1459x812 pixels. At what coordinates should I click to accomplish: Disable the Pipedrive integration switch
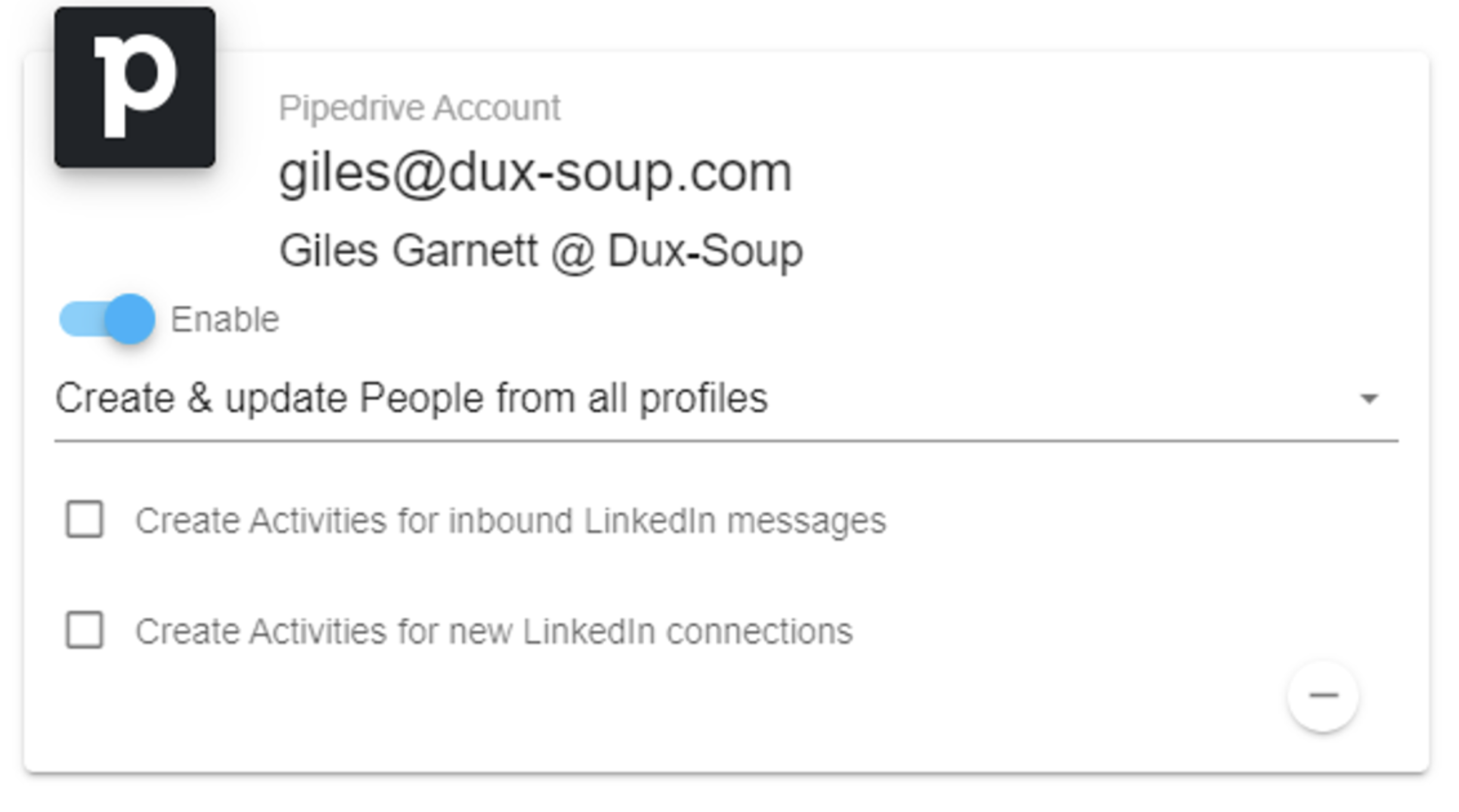click(x=107, y=320)
